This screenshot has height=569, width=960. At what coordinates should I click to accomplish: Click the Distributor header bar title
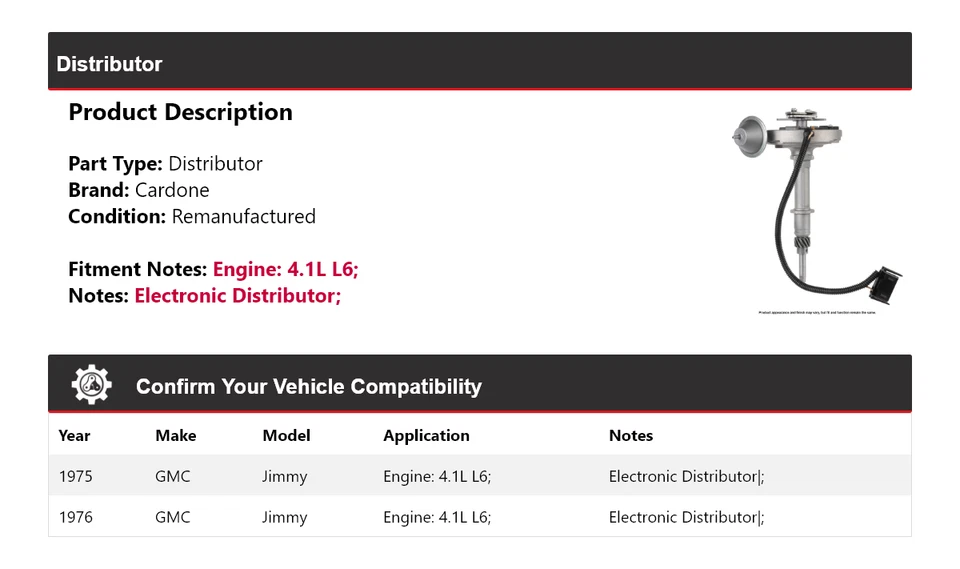(109, 64)
